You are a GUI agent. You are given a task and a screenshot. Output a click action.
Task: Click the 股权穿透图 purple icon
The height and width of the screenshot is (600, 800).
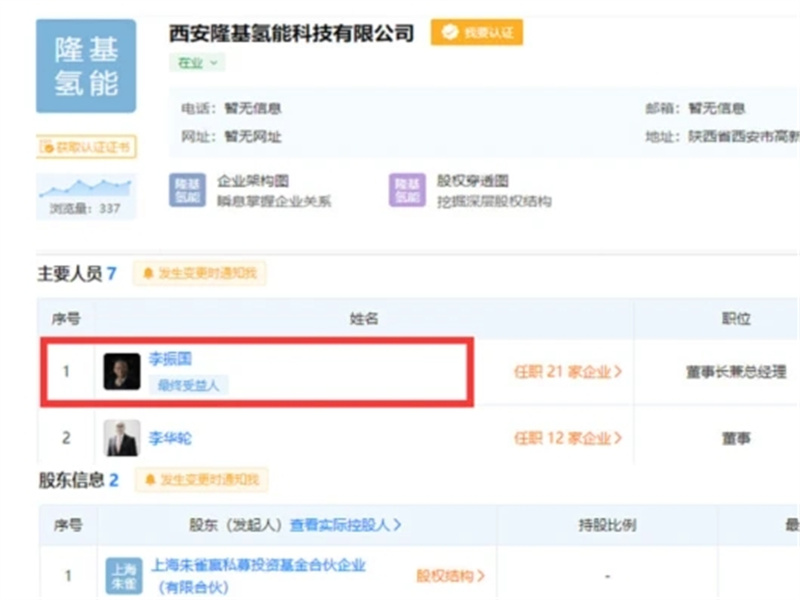407,190
